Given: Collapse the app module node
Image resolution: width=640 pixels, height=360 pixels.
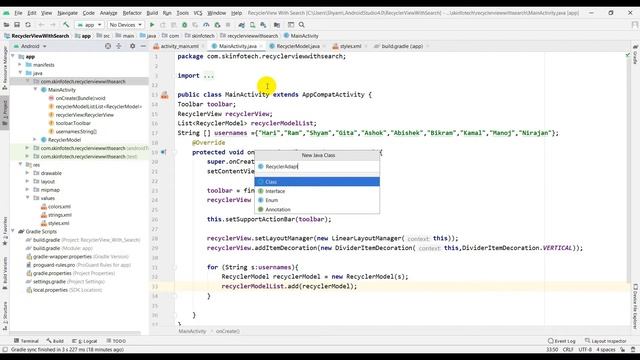Looking at the screenshot, I should point(13,56).
